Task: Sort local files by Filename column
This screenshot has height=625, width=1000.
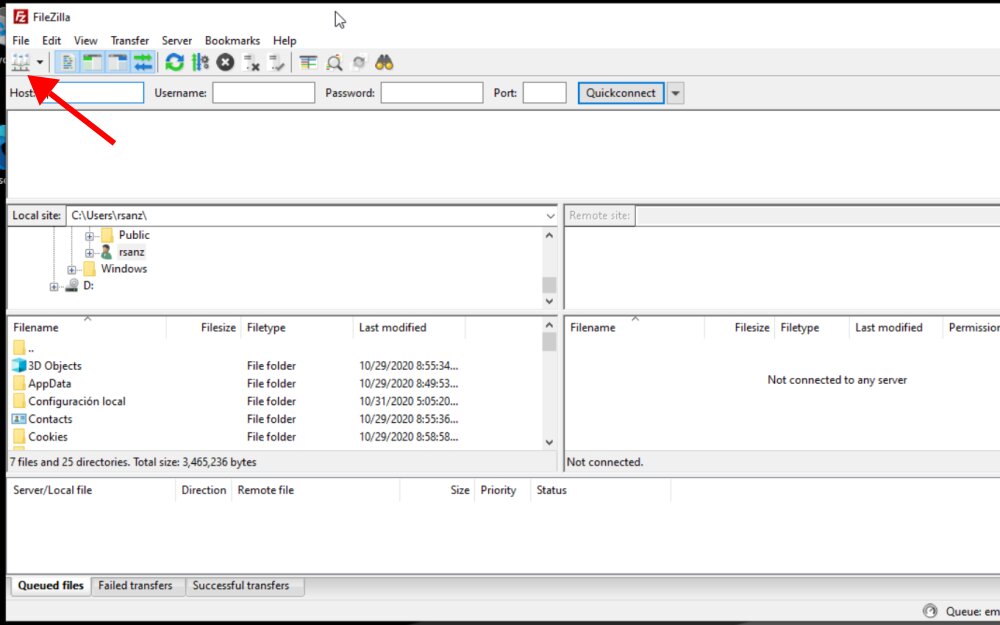Action: (x=87, y=328)
